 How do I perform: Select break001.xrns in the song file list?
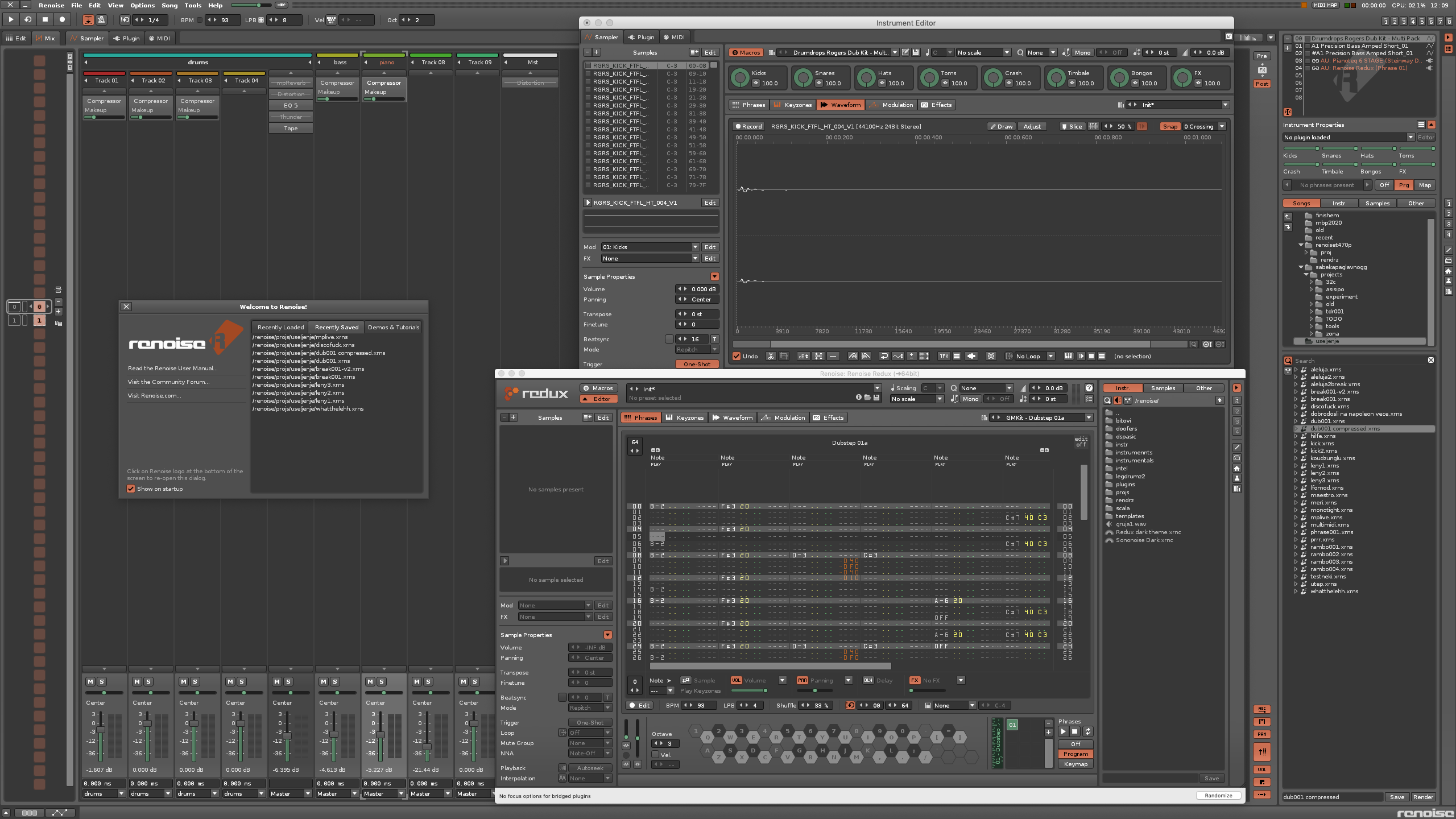pos(1330,399)
